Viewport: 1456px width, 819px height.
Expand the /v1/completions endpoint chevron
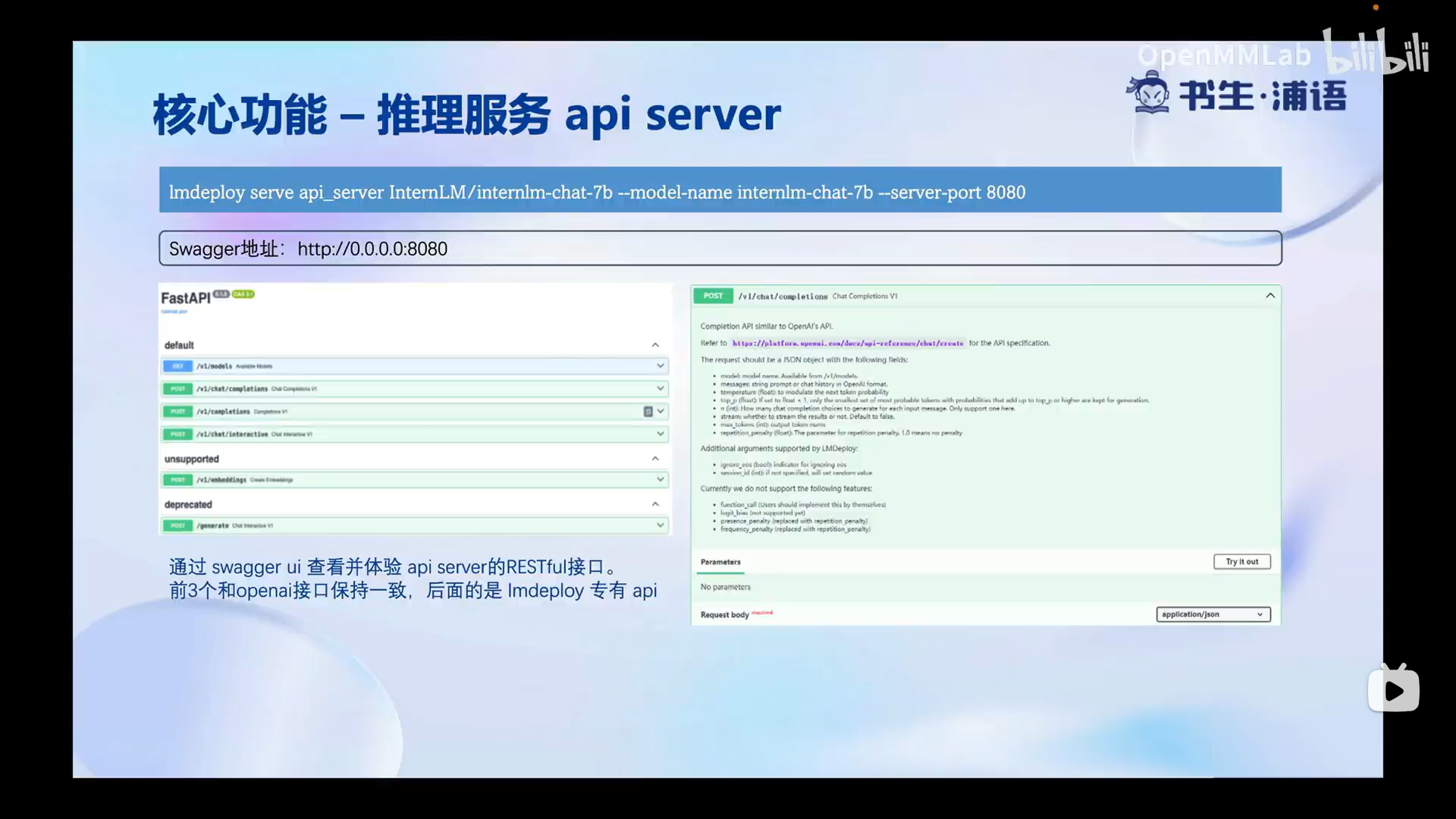click(661, 411)
